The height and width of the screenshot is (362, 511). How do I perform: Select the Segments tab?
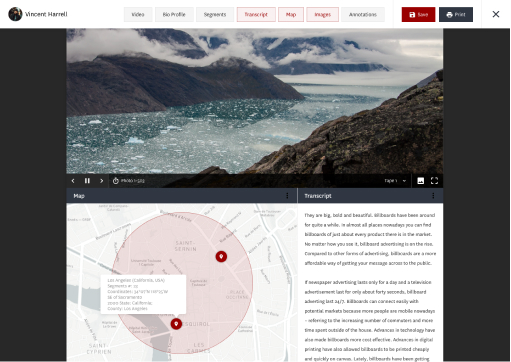click(215, 14)
